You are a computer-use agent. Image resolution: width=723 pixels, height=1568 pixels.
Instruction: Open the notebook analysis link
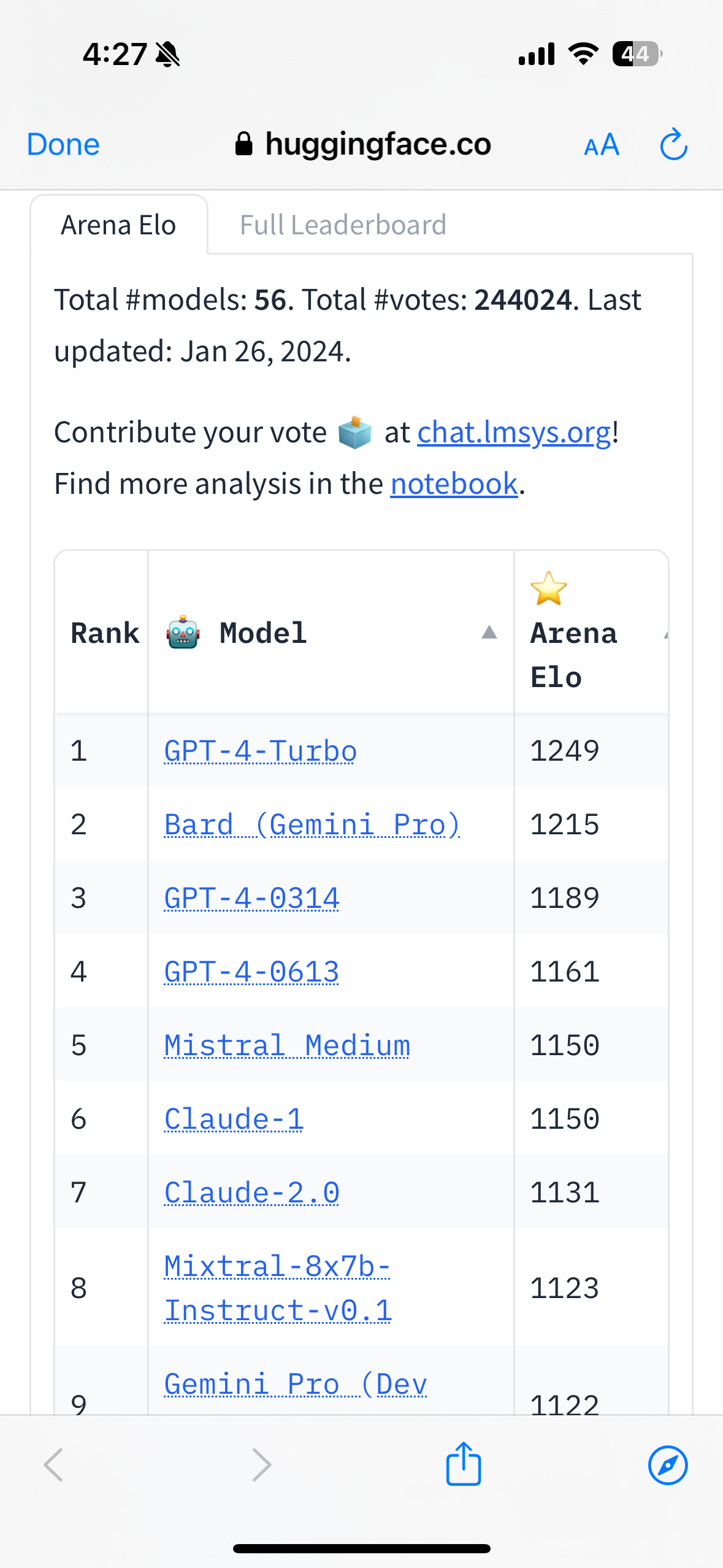pos(454,483)
